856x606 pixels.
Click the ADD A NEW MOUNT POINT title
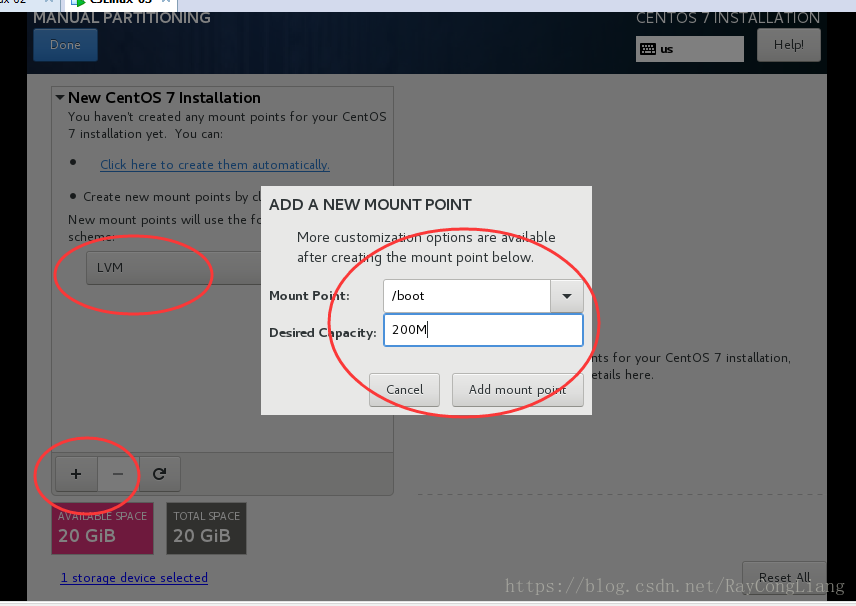(370, 205)
